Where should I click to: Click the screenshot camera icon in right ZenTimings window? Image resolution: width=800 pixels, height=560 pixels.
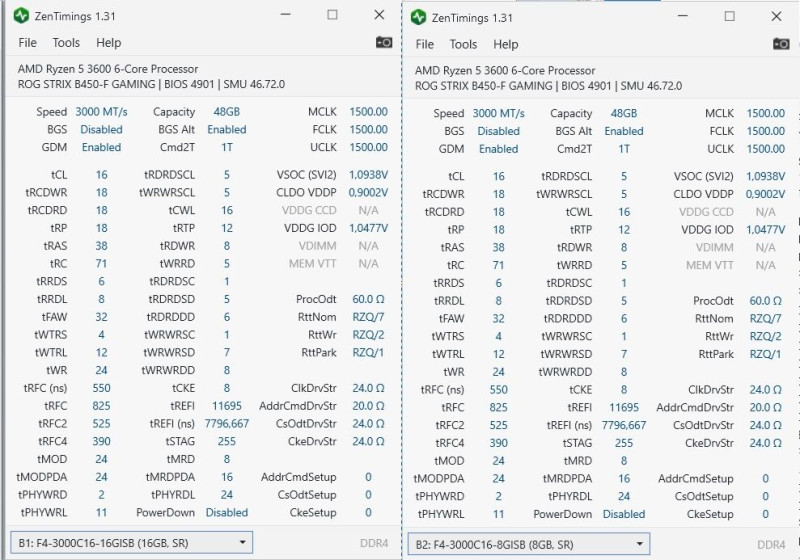click(781, 44)
